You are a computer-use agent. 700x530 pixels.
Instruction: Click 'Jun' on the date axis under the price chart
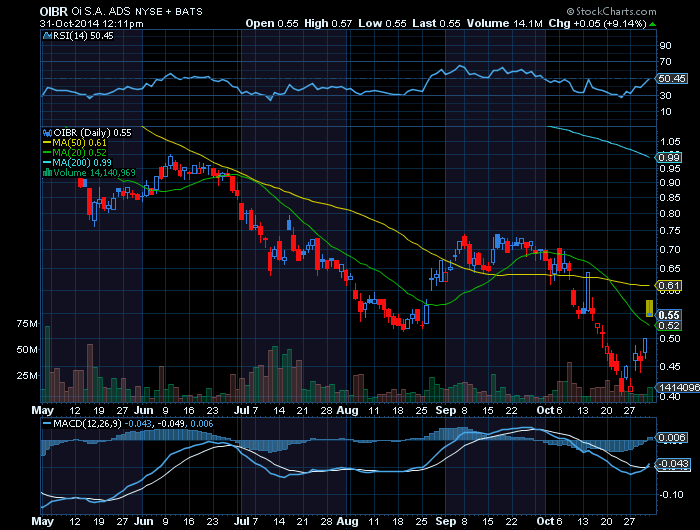pyautogui.click(x=144, y=410)
